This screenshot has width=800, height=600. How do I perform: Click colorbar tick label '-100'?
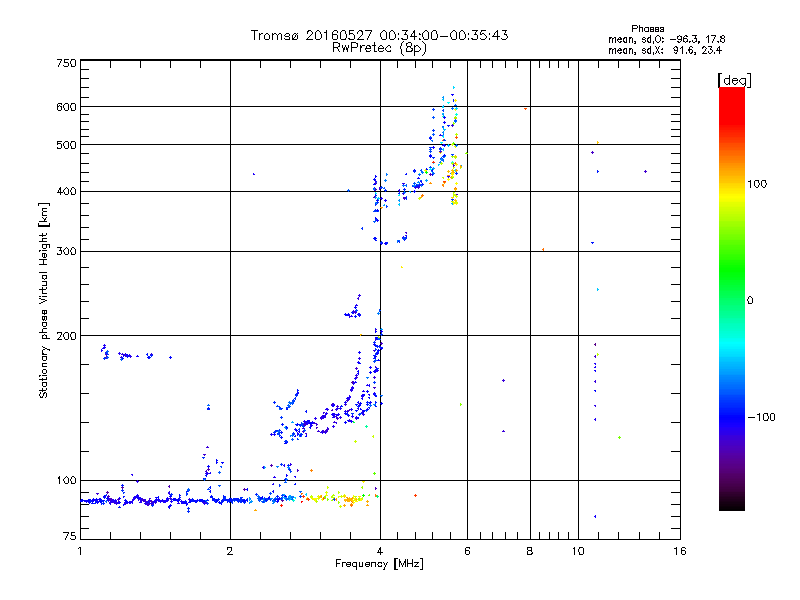pyautogui.click(x=761, y=417)
